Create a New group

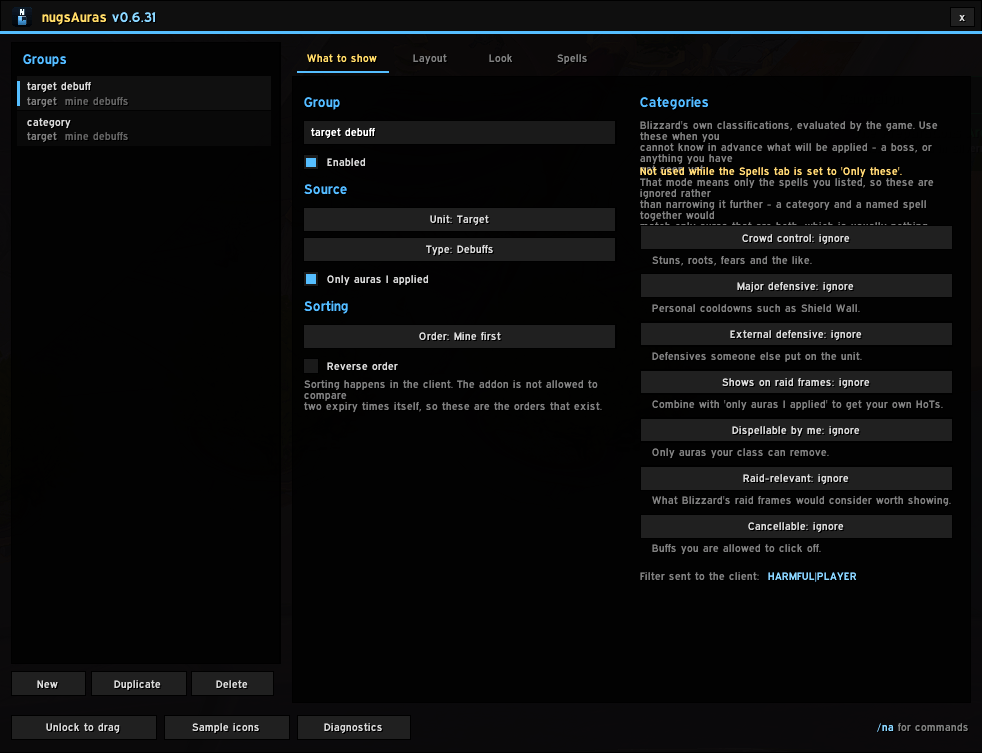pos(48,684)
